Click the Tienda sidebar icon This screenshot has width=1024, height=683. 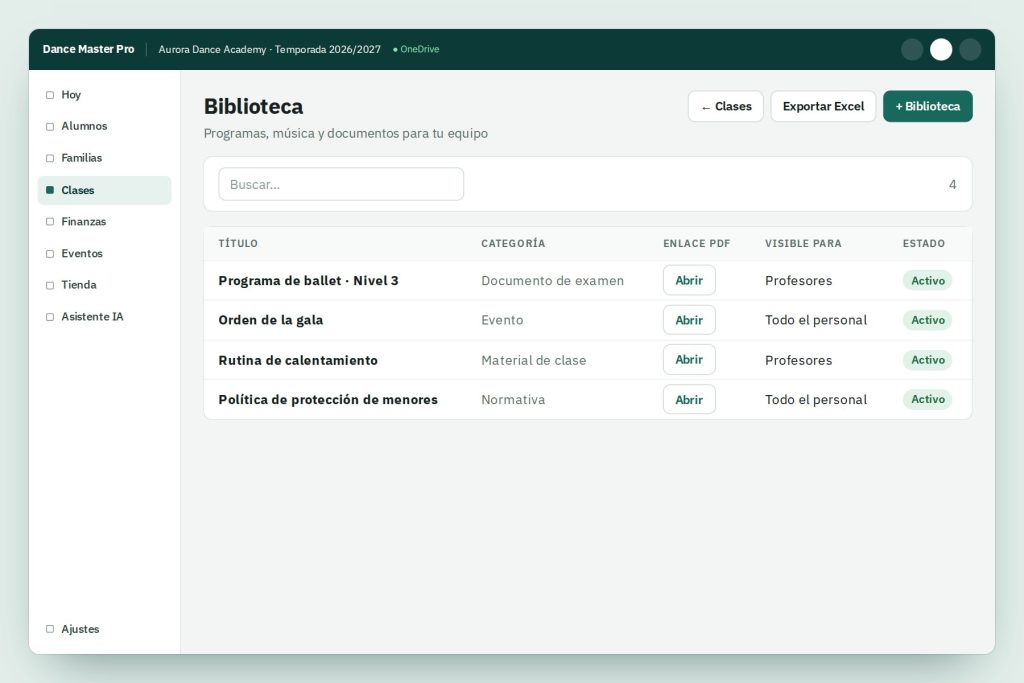click(x=50, y=285)
